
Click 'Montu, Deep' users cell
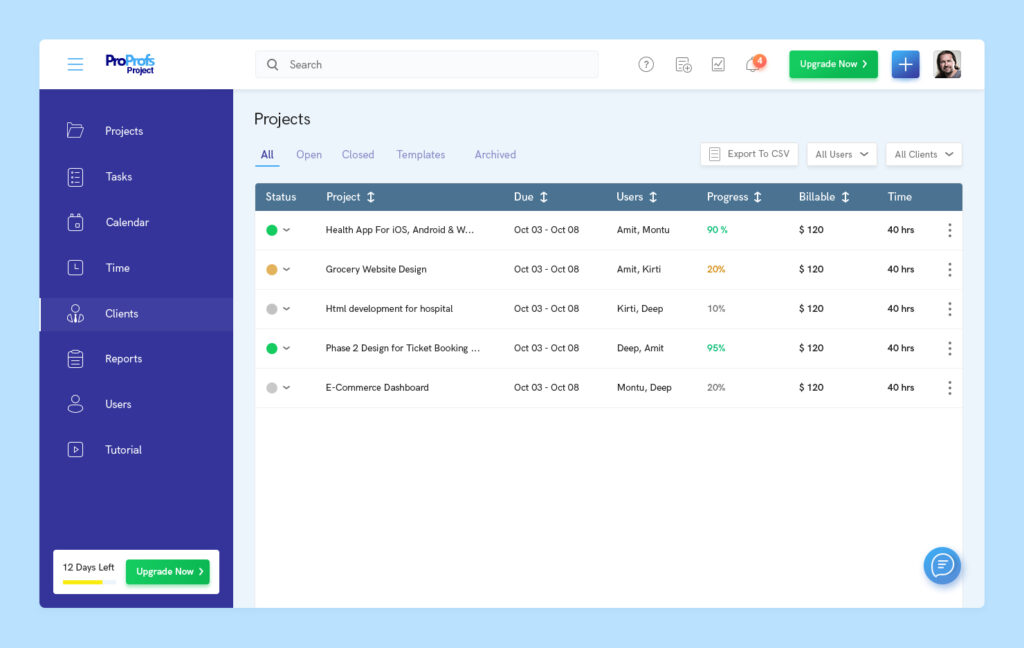(644, 387)
